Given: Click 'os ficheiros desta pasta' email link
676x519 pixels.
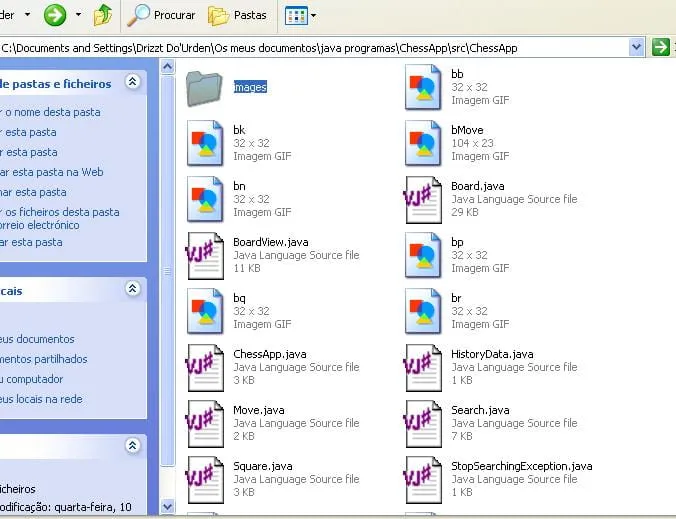Looking at the screenshot, I should pyautogui.click(x=59, y=219).
